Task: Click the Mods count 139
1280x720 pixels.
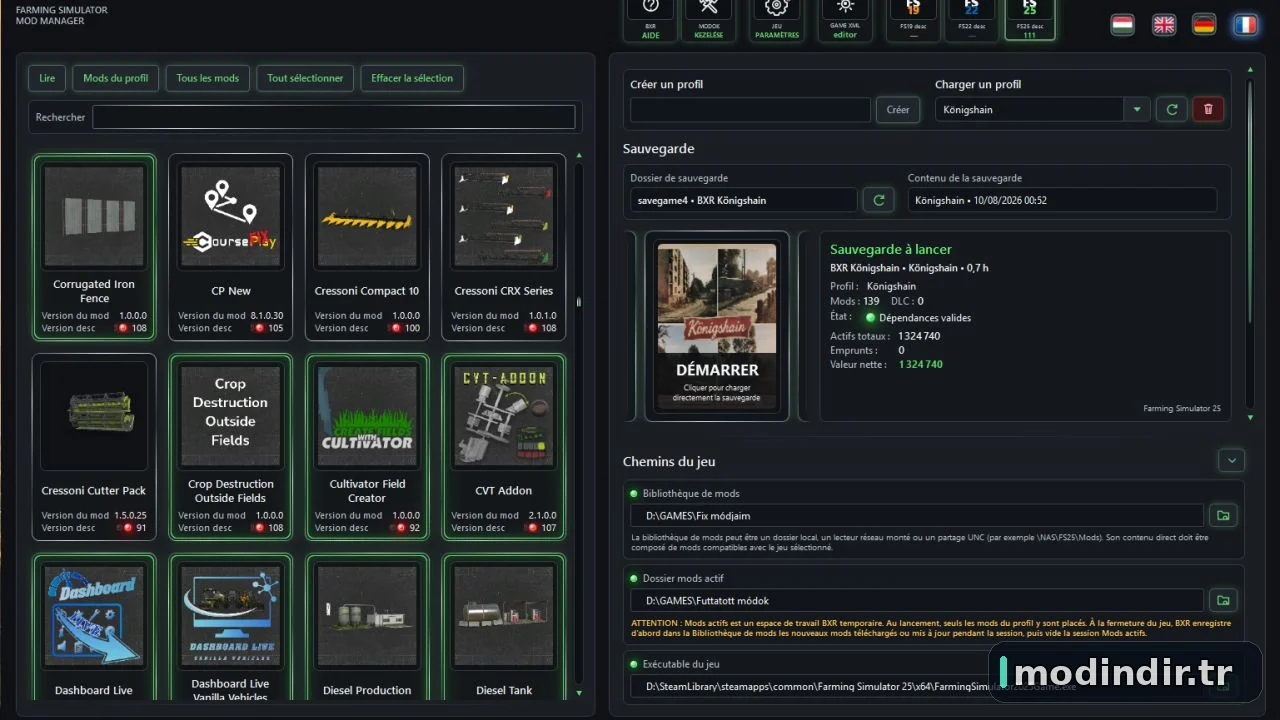Action: click(x=871, y=301)
